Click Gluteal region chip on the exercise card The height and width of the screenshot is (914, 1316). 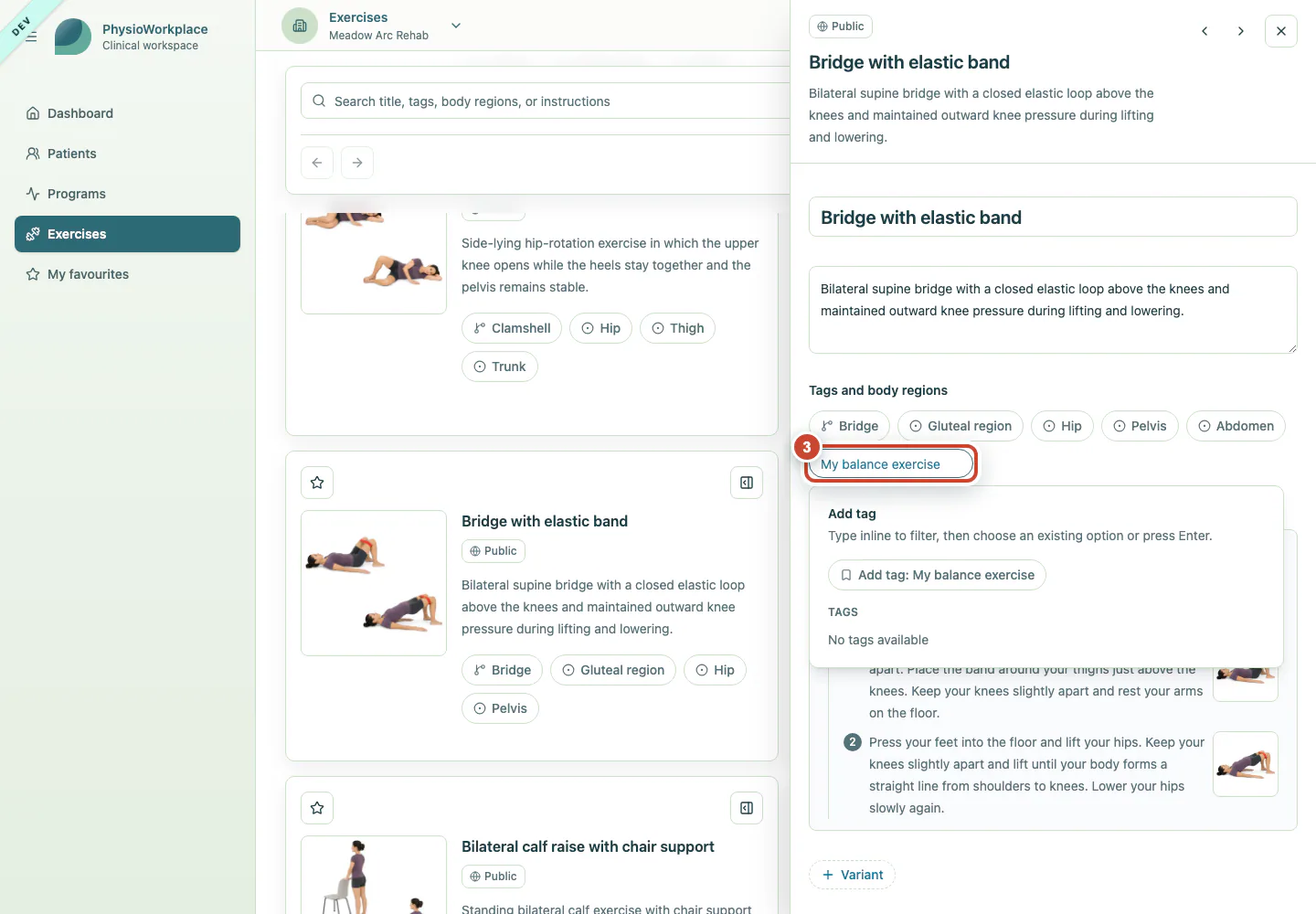pos(613,670)
